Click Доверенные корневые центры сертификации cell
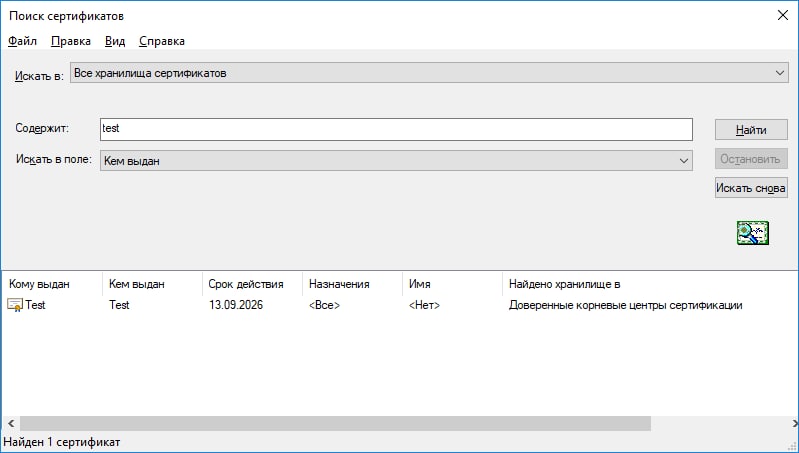Image resolution: width=799 pixels, height=453 pixels. pyautogui.click(x=625, y=305)
